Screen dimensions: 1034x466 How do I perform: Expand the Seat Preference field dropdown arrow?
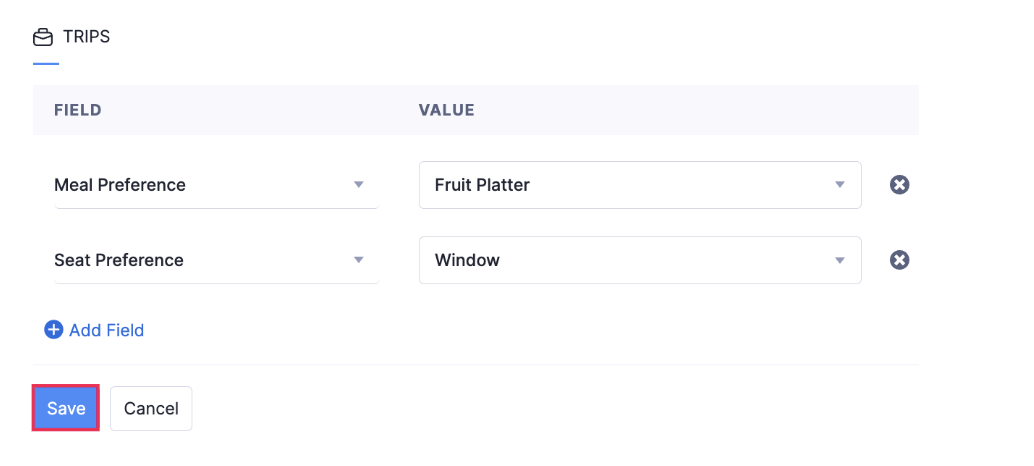click(x=358, y=260)
